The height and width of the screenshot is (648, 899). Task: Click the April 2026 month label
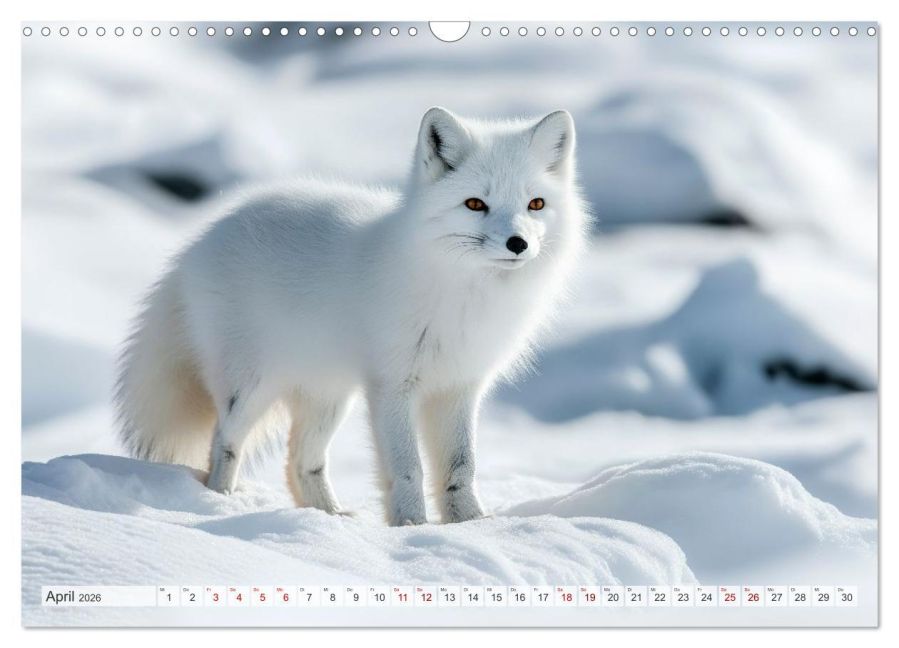tap(72, 597)
